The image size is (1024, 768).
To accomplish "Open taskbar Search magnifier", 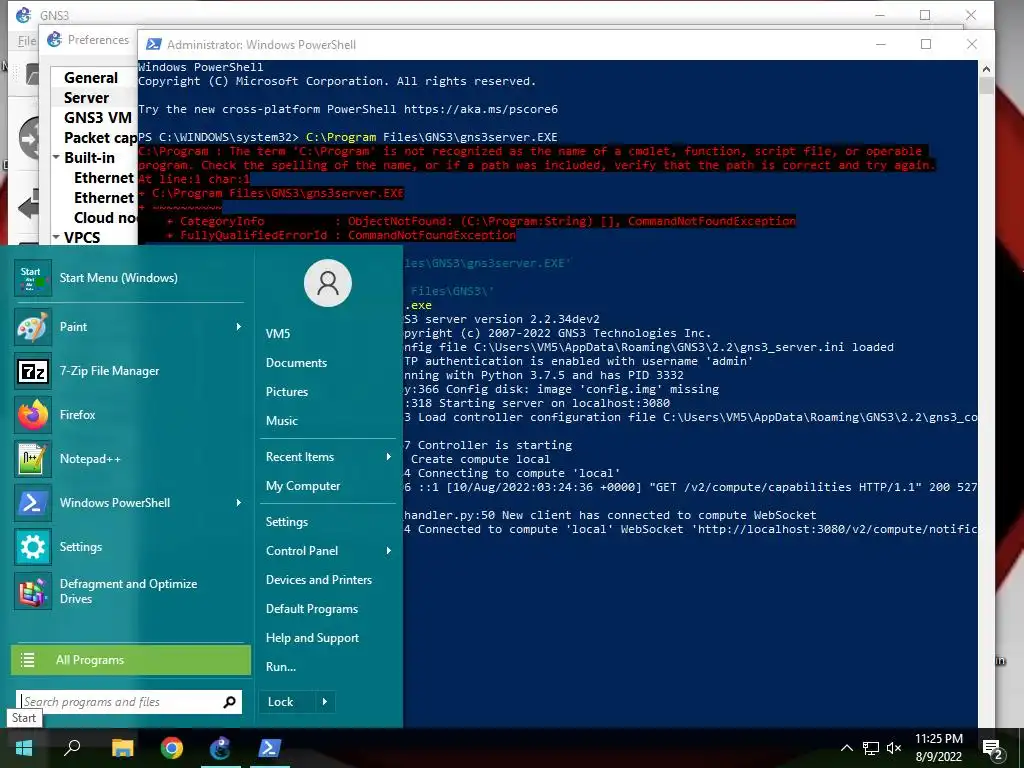I will pos(72,748).
